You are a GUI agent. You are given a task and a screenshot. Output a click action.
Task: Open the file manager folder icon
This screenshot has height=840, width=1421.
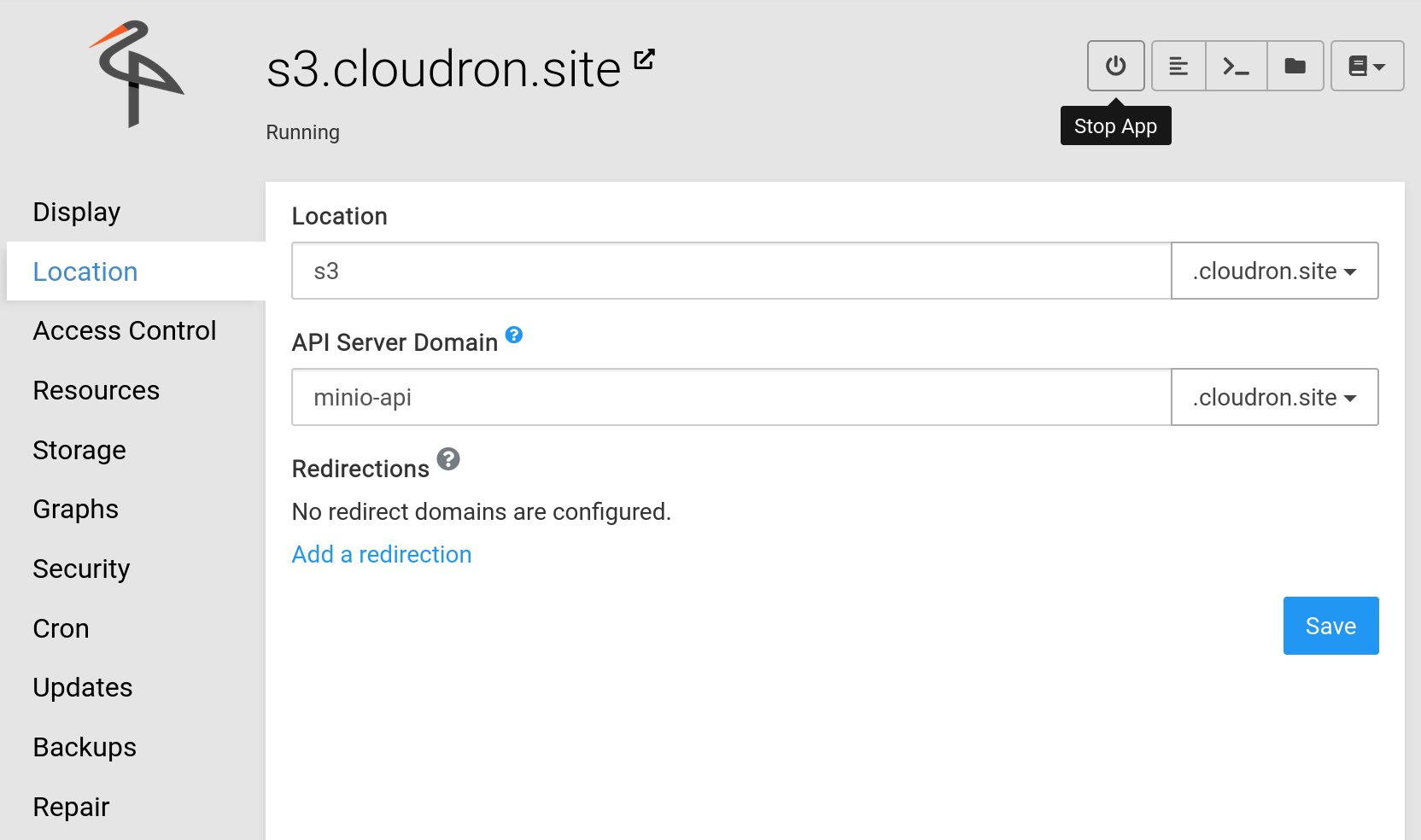coord(1295,66)
